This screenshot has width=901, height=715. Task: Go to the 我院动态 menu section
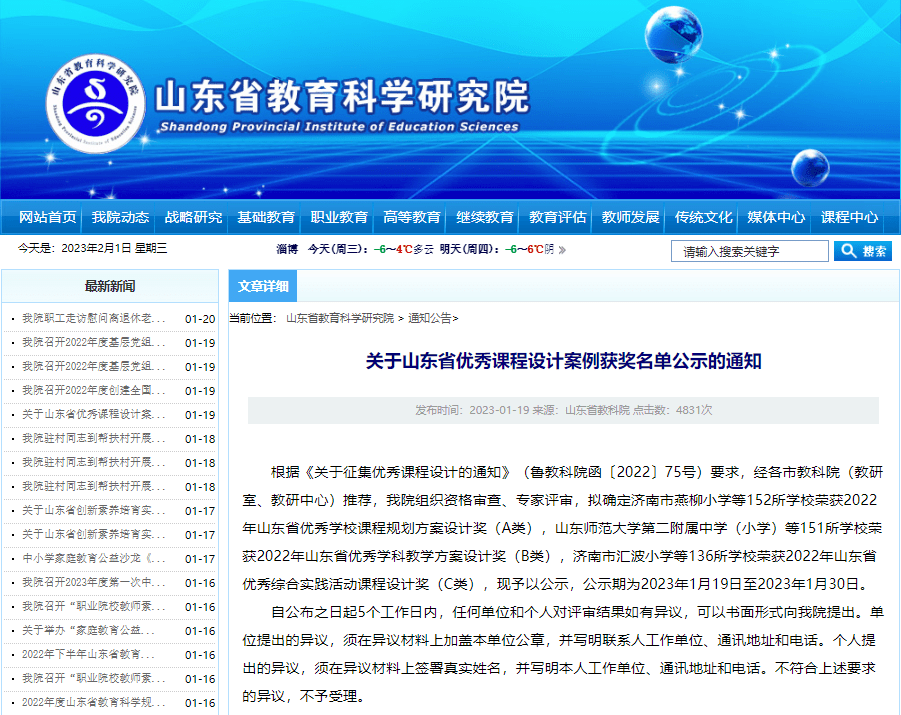tap(120, 217)
